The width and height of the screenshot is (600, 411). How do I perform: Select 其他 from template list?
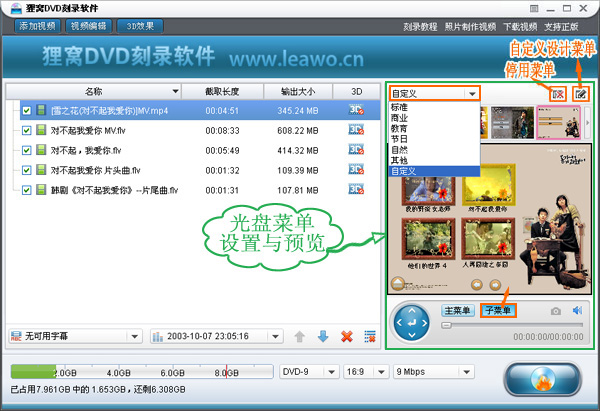pos(434,161)
